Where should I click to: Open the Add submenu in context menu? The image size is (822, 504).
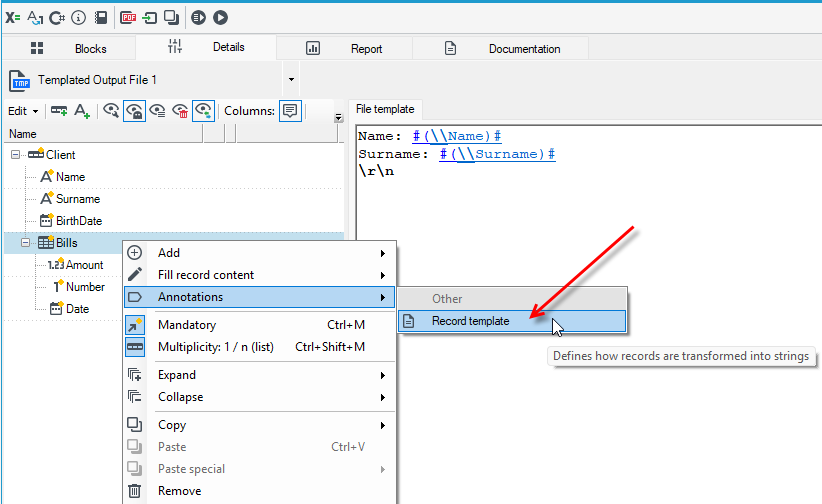tap(259, 253)
